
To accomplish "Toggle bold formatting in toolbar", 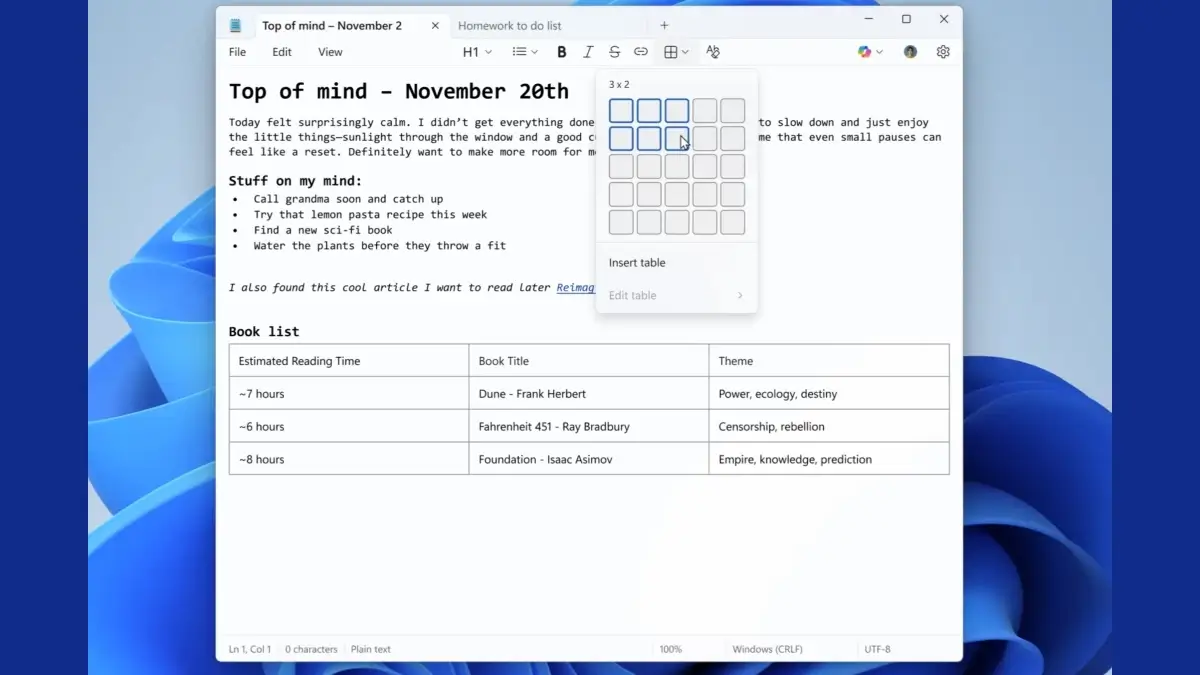I will click(562, 52).
